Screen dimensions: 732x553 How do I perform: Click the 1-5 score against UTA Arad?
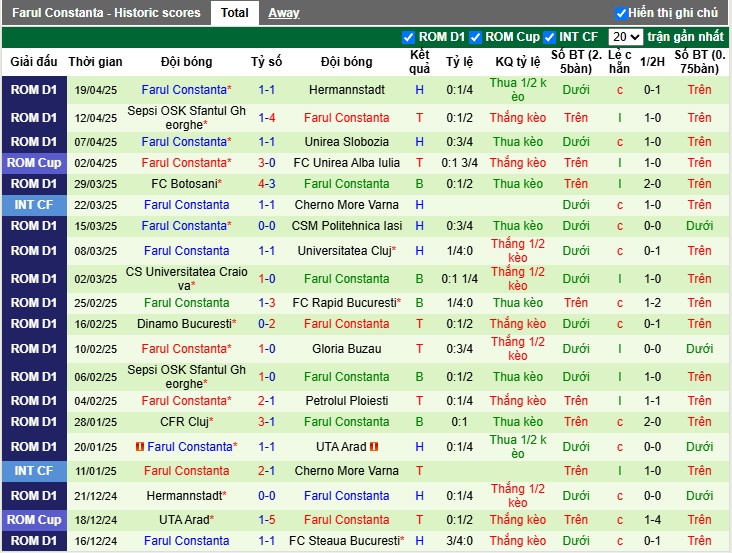pyautogui.click(x=267, y=519)
